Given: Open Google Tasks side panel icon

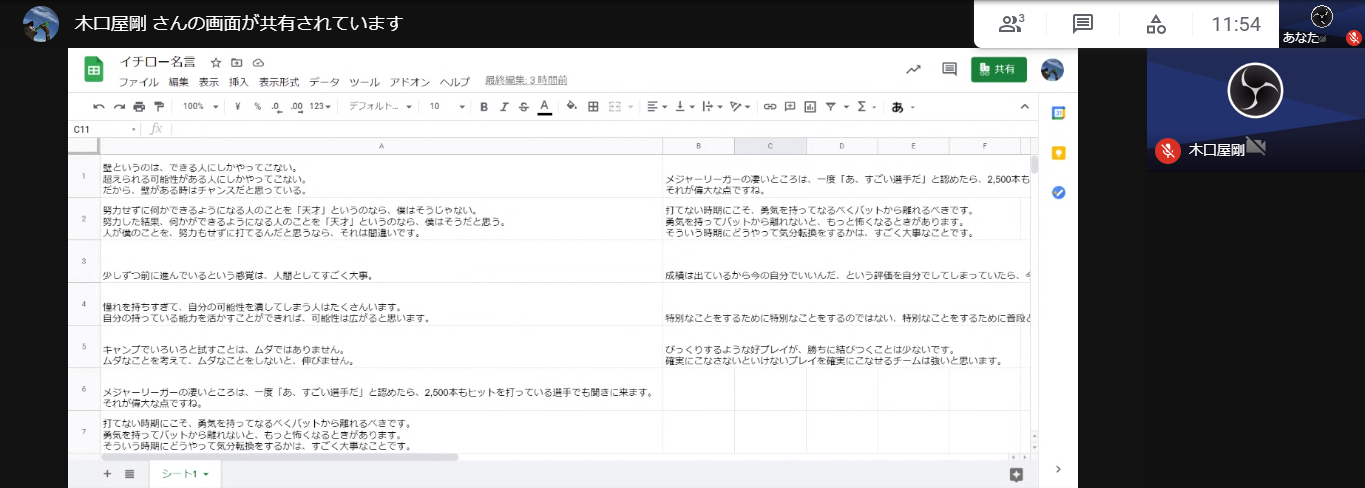Looking at the screenshot, I should [1058, 192].
